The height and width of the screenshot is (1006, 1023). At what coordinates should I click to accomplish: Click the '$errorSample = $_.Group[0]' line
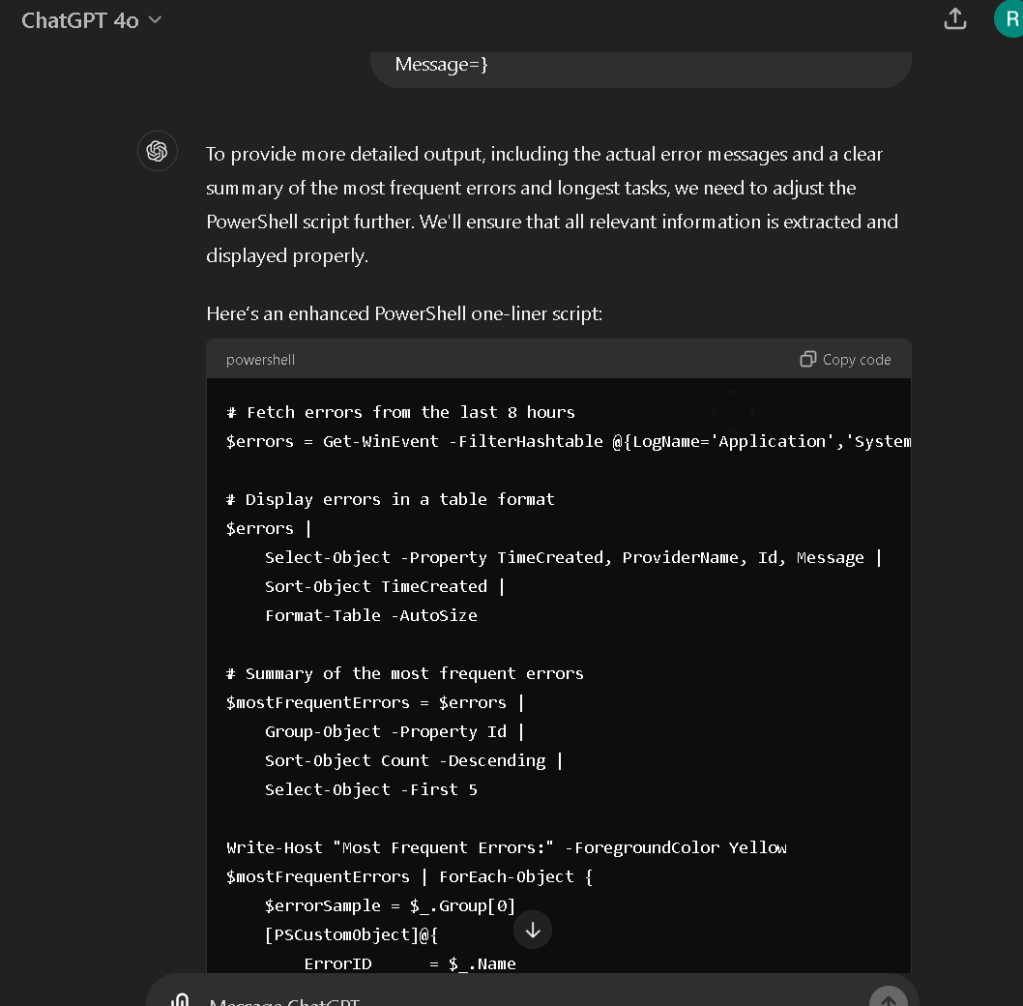(390, 906)
